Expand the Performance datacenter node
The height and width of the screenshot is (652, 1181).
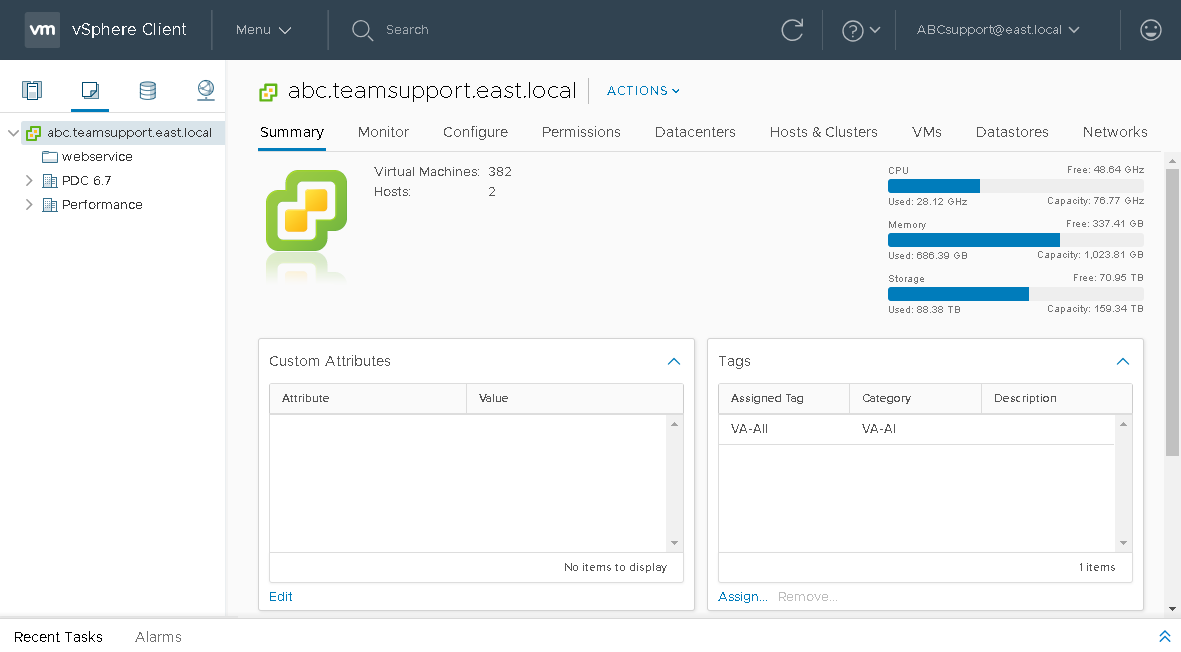[x=29, y=204]
